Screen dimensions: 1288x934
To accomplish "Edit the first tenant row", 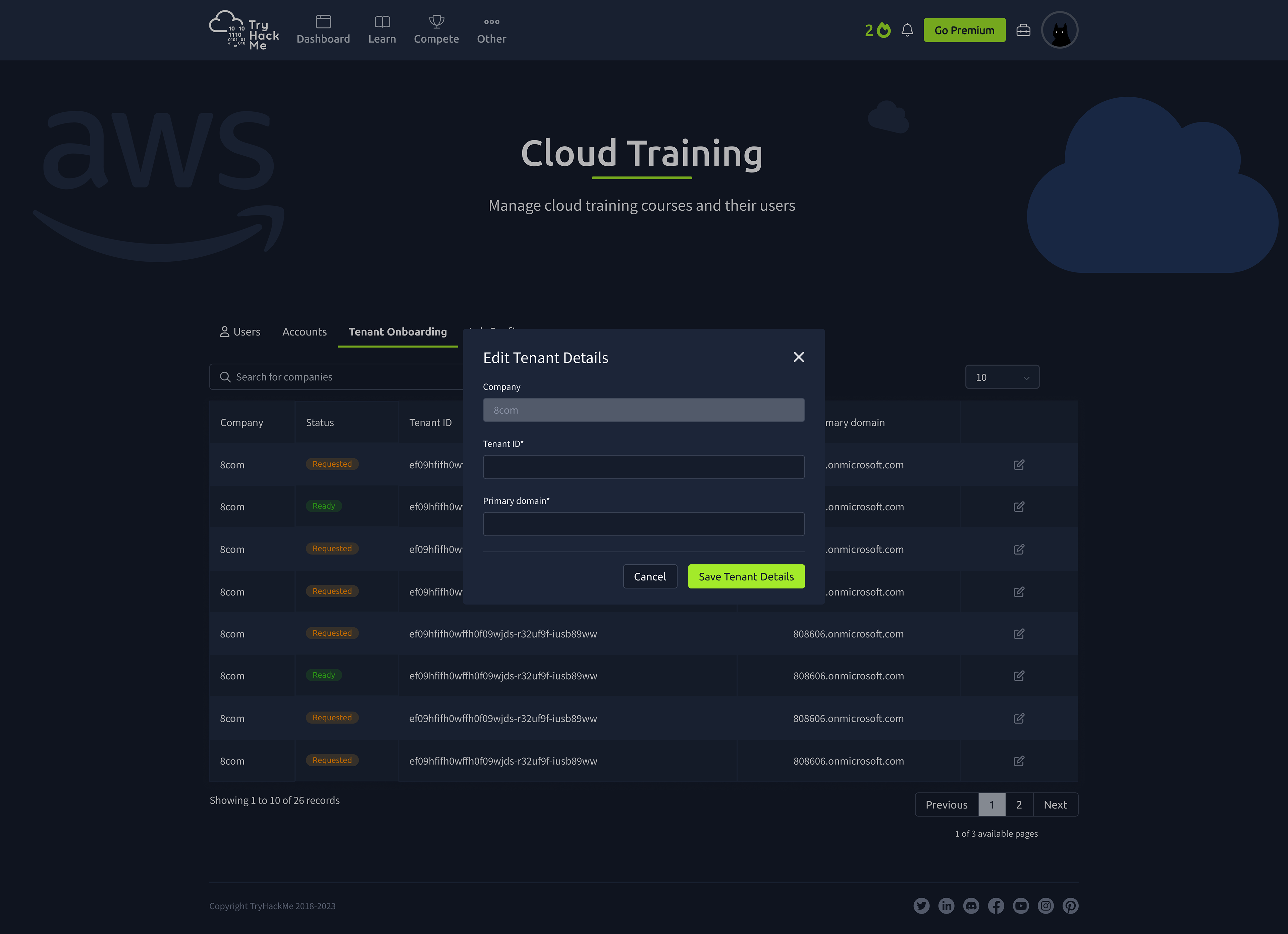I will [x=1019, y=465].
